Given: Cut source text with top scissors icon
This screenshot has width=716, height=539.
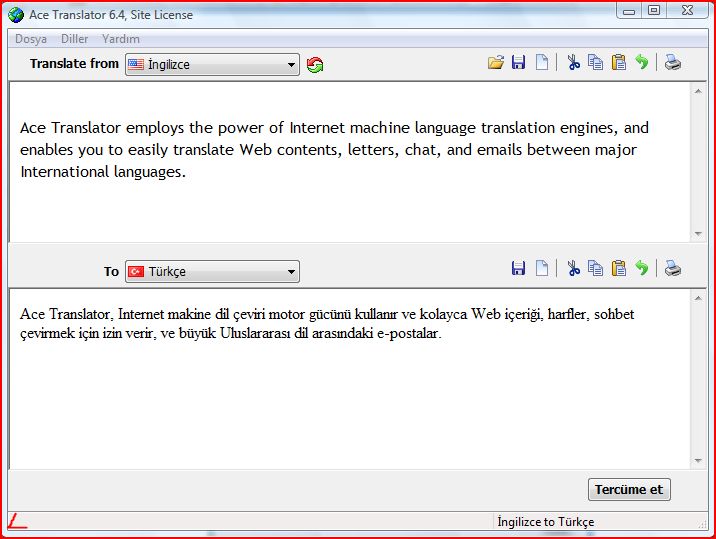Looking at the screenshot, I should [x=573, y=63].
